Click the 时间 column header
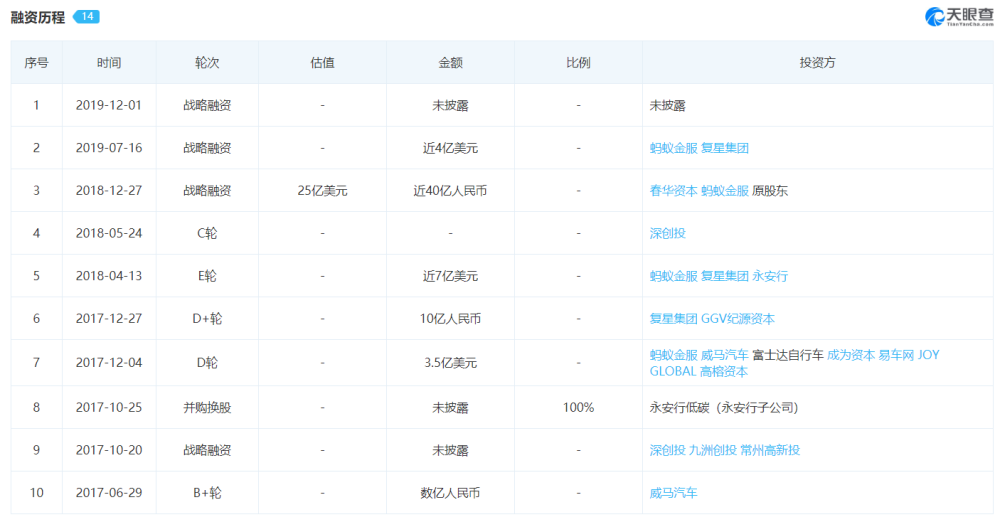This screenshot has height=522, width=1000. coord(109,63)
